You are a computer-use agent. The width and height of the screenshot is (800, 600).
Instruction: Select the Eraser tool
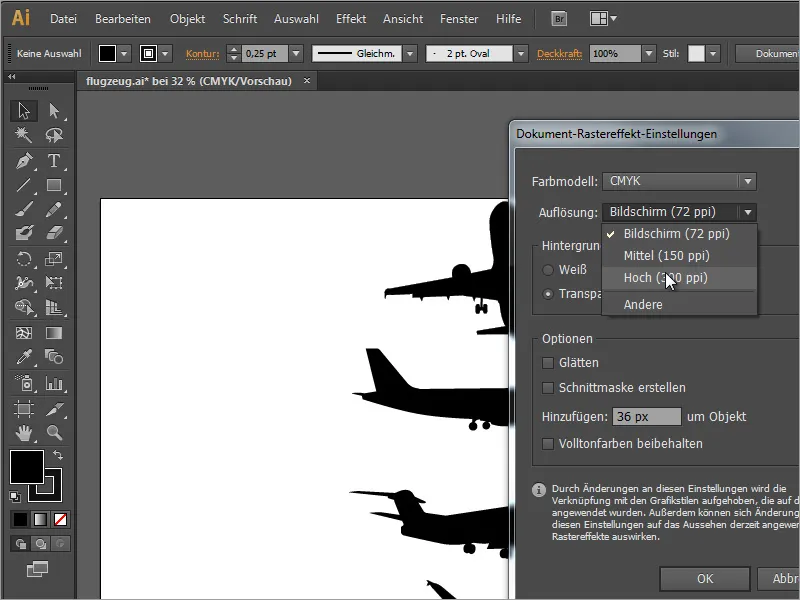tap(54, 233)
